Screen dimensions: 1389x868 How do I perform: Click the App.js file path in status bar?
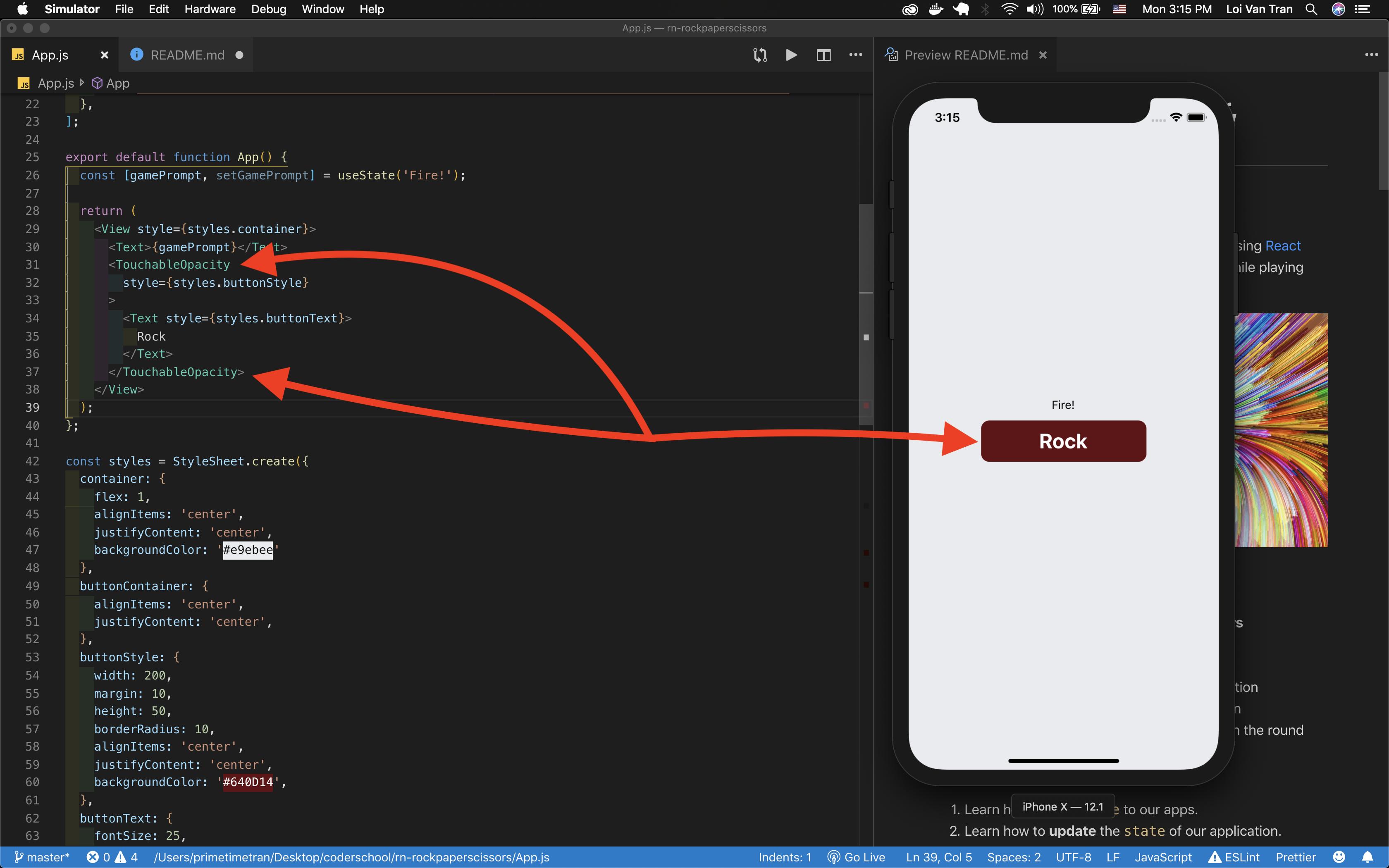351,857
